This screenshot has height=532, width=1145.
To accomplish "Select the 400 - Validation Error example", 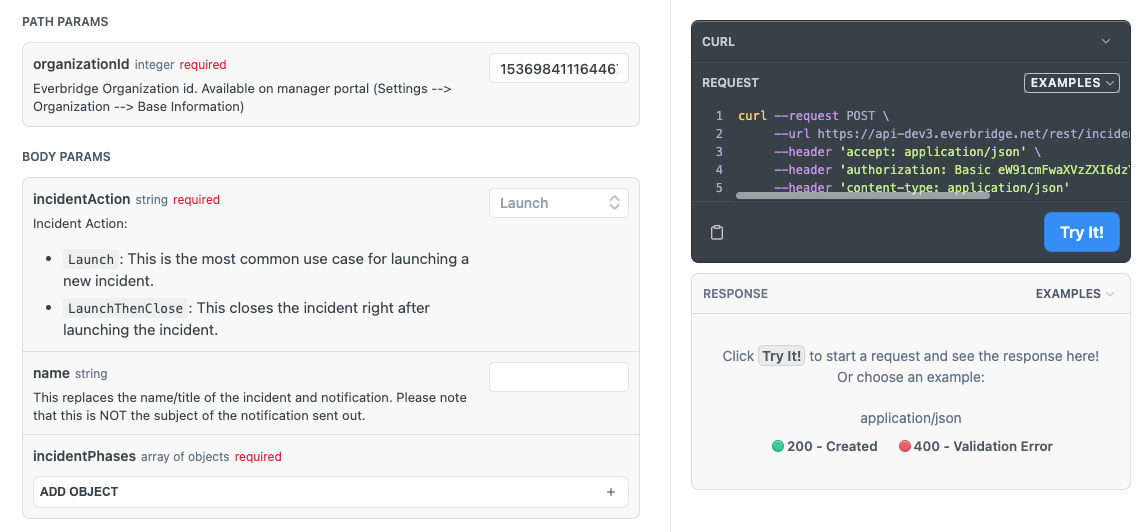I will 982,446.
